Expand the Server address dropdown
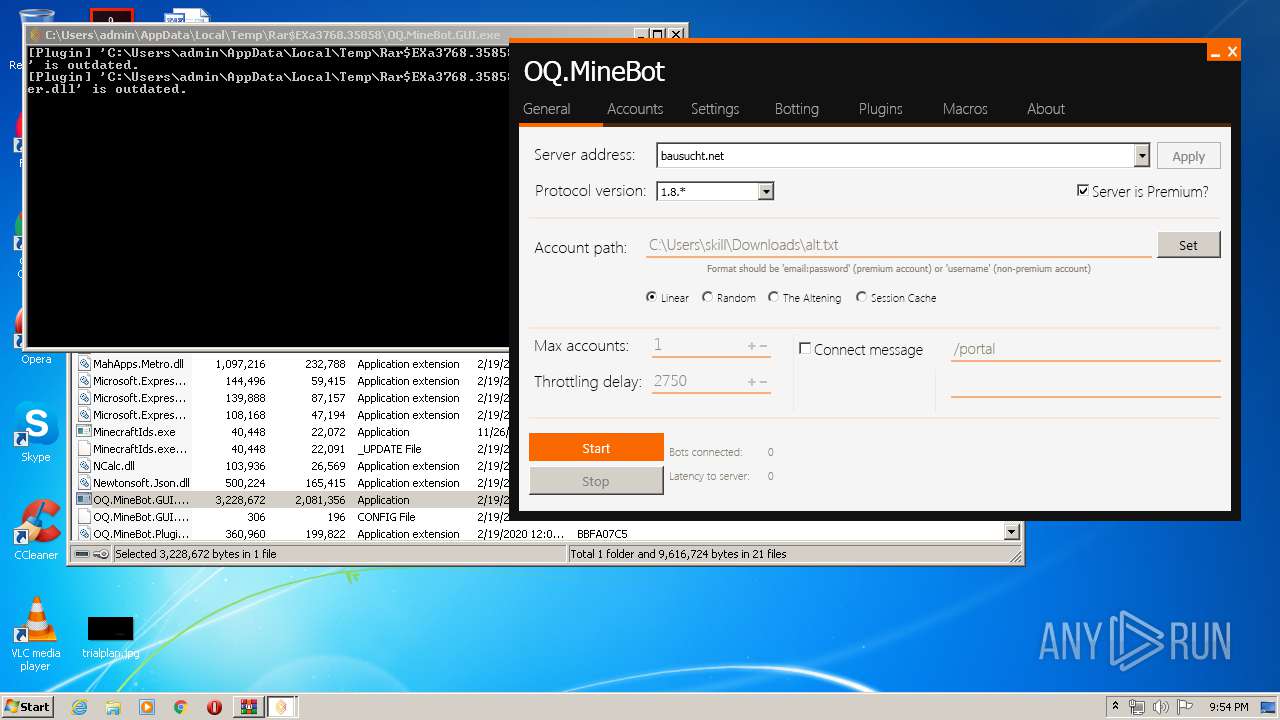The height and width of the screenshot is (720, 1280). (x=1142, y=156)
